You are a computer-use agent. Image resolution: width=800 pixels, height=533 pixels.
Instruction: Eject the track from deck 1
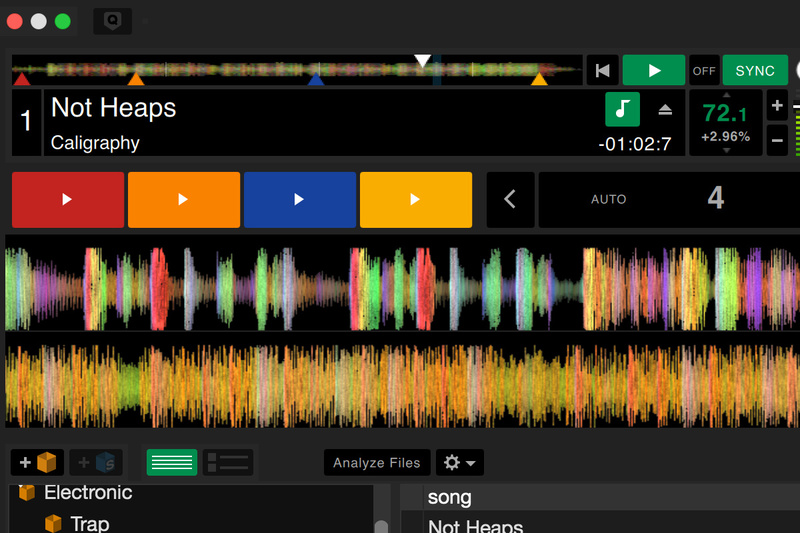point(665,110)
